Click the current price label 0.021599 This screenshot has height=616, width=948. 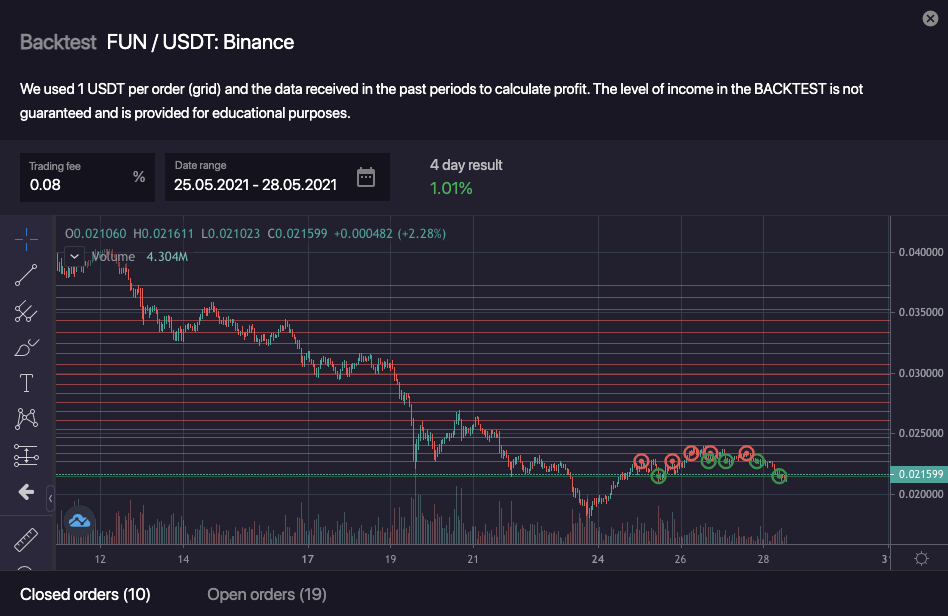[x=918, y=474]
